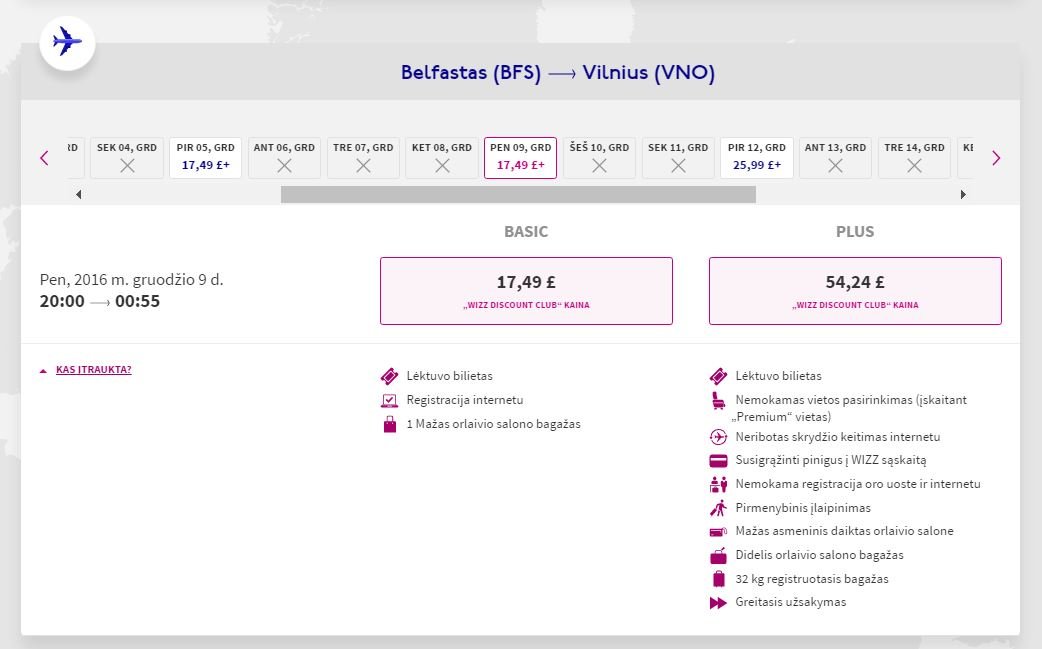Click the flight date Pen, 2016 m. gruodžio 9 d.
The height and width of the screenshot is (649, 1042).
132,280
